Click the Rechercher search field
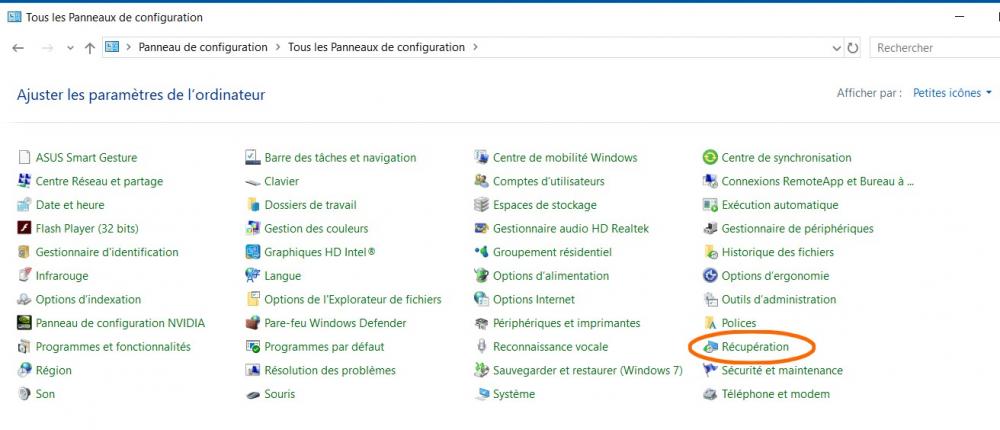The height and width of the screenshot is (430, 1000). (935, 48)
